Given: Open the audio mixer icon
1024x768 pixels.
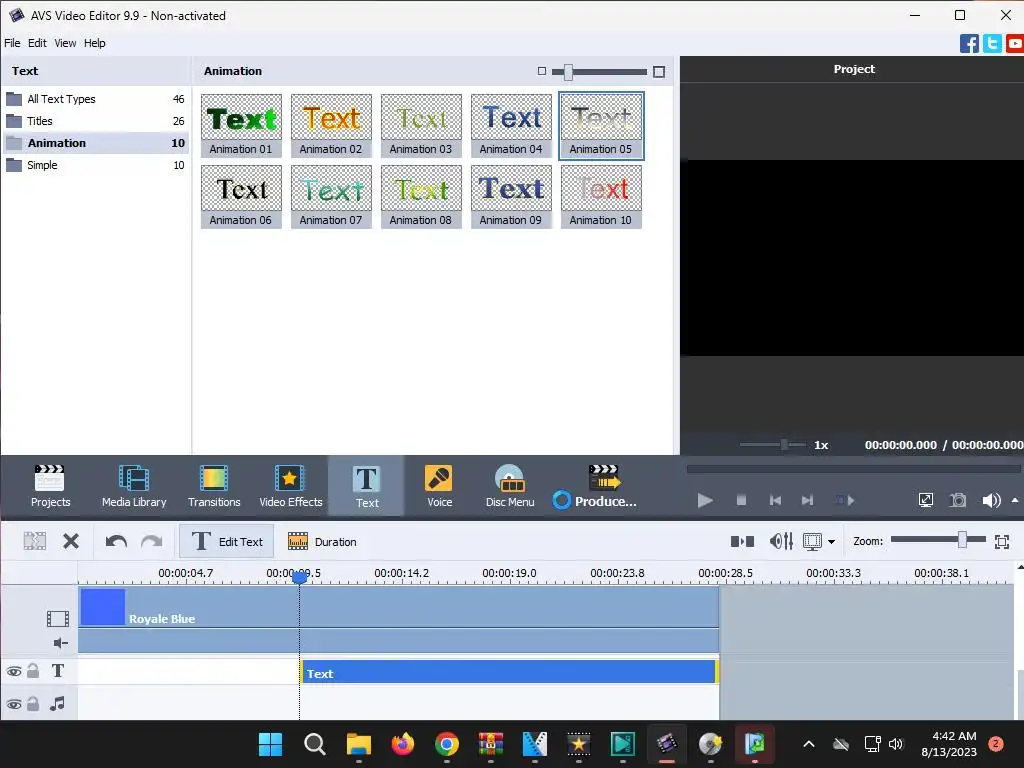Looking at the screenshot, I should [781, 541].
